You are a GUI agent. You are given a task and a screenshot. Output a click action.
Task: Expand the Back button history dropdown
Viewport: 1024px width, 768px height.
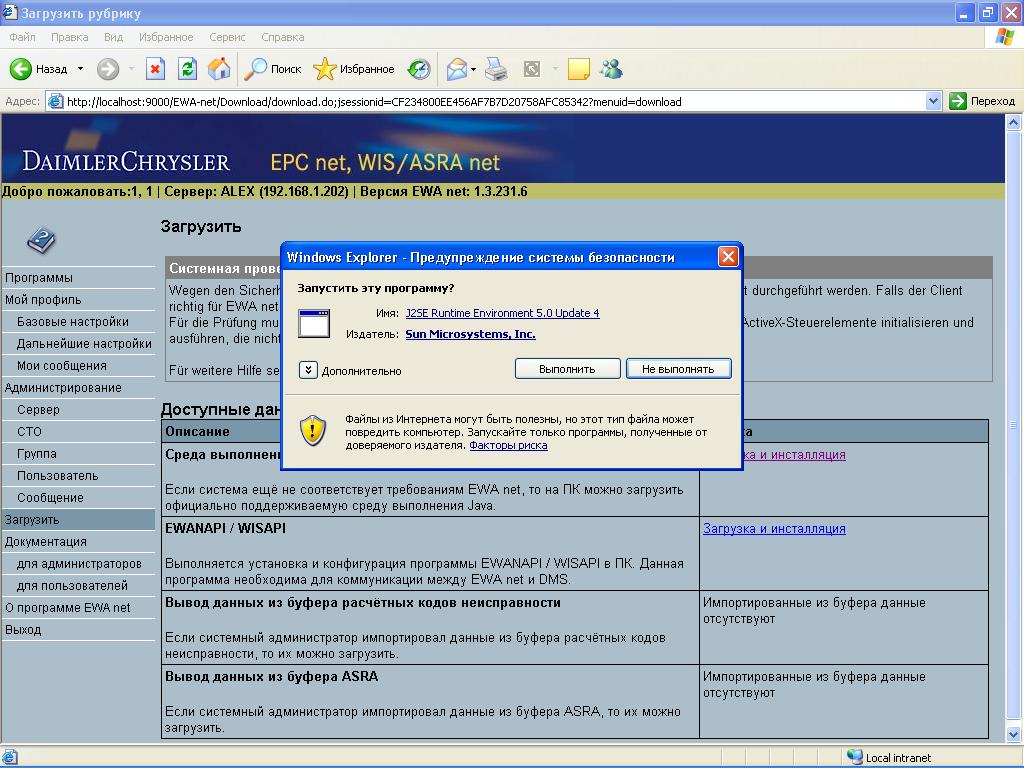(x=80, y=69)
